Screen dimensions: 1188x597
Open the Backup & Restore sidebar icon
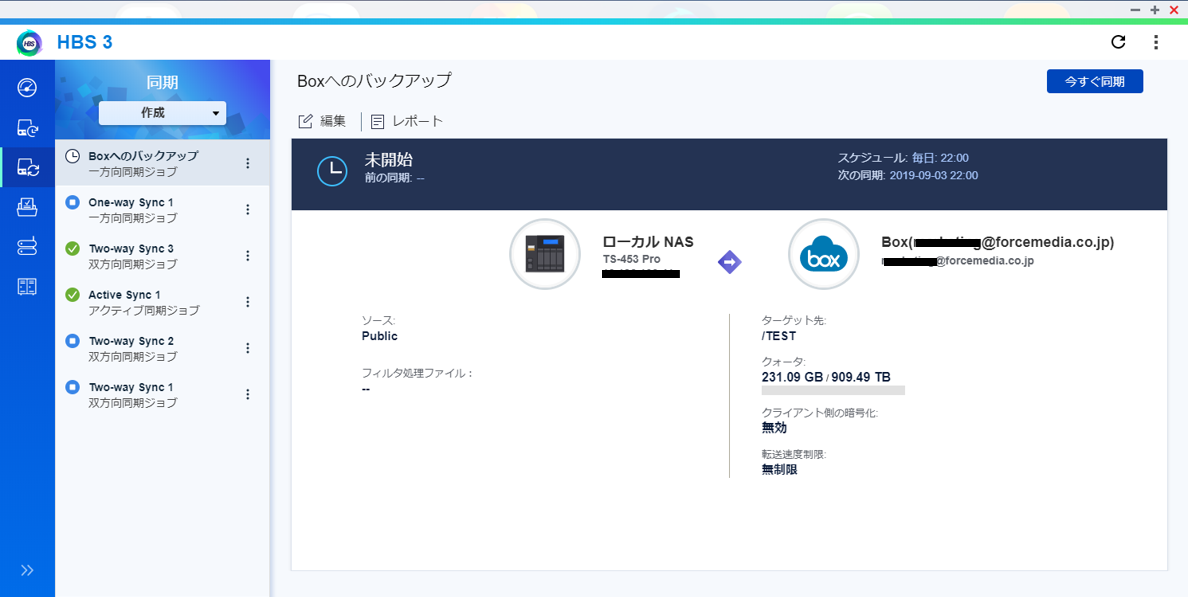pos(27,128)
